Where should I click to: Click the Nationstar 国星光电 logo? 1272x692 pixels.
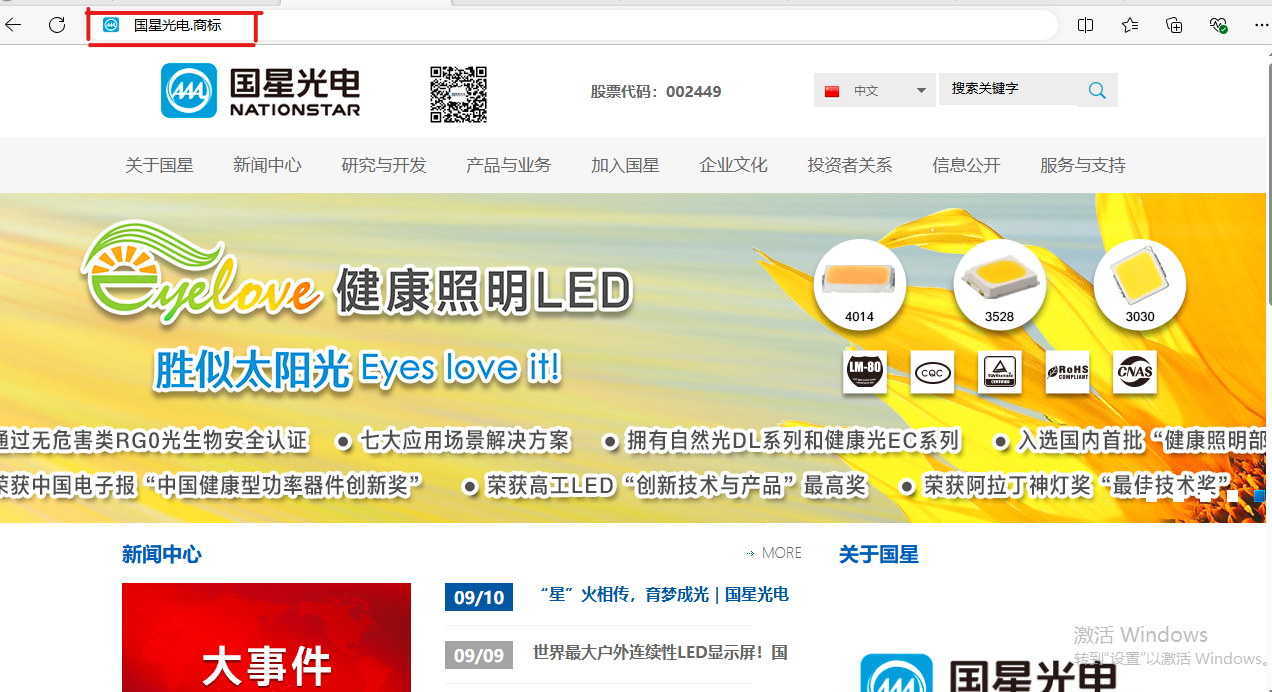(x=260, y=90)
